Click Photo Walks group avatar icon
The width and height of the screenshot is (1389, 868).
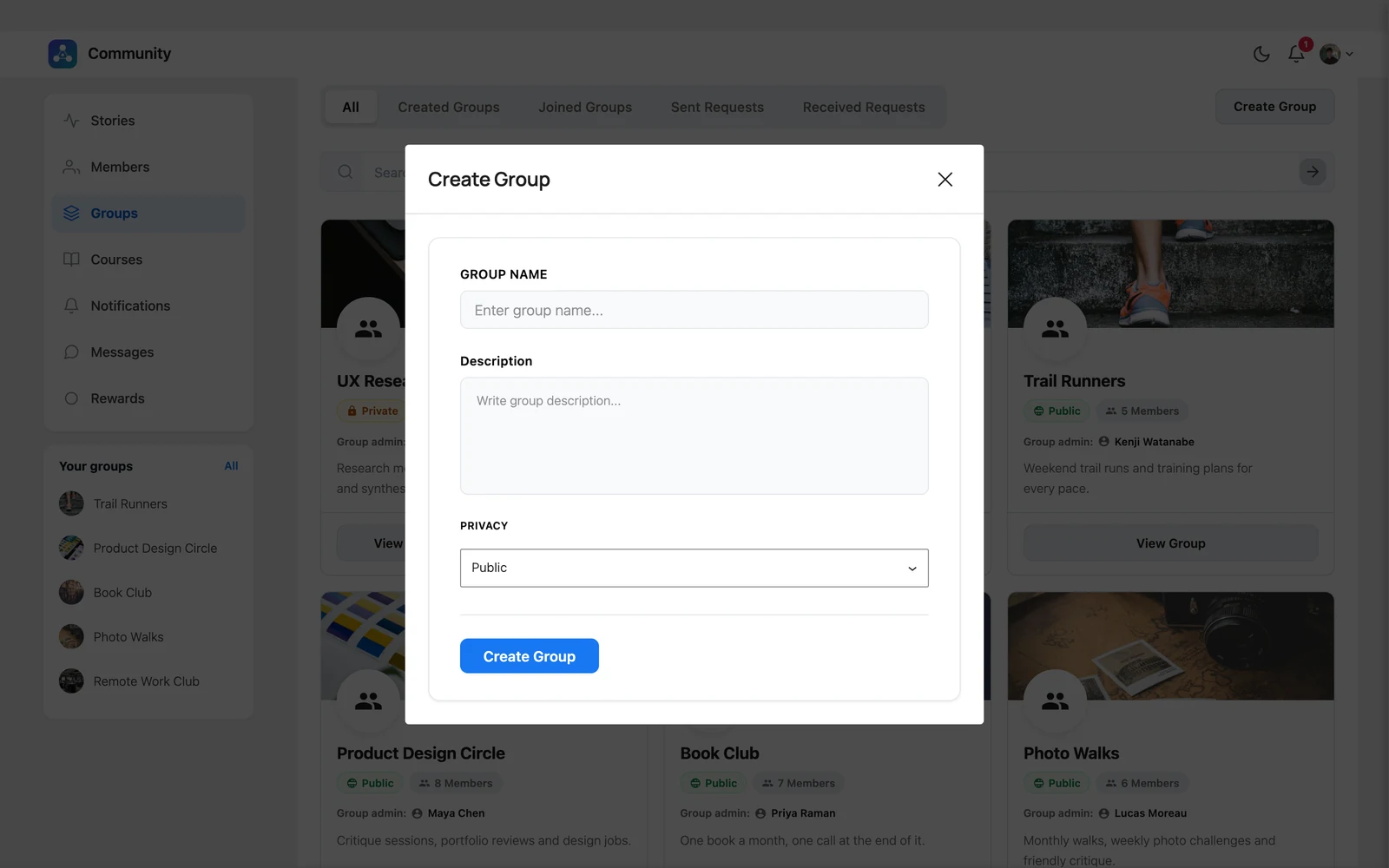click(x=1055, y=700)
